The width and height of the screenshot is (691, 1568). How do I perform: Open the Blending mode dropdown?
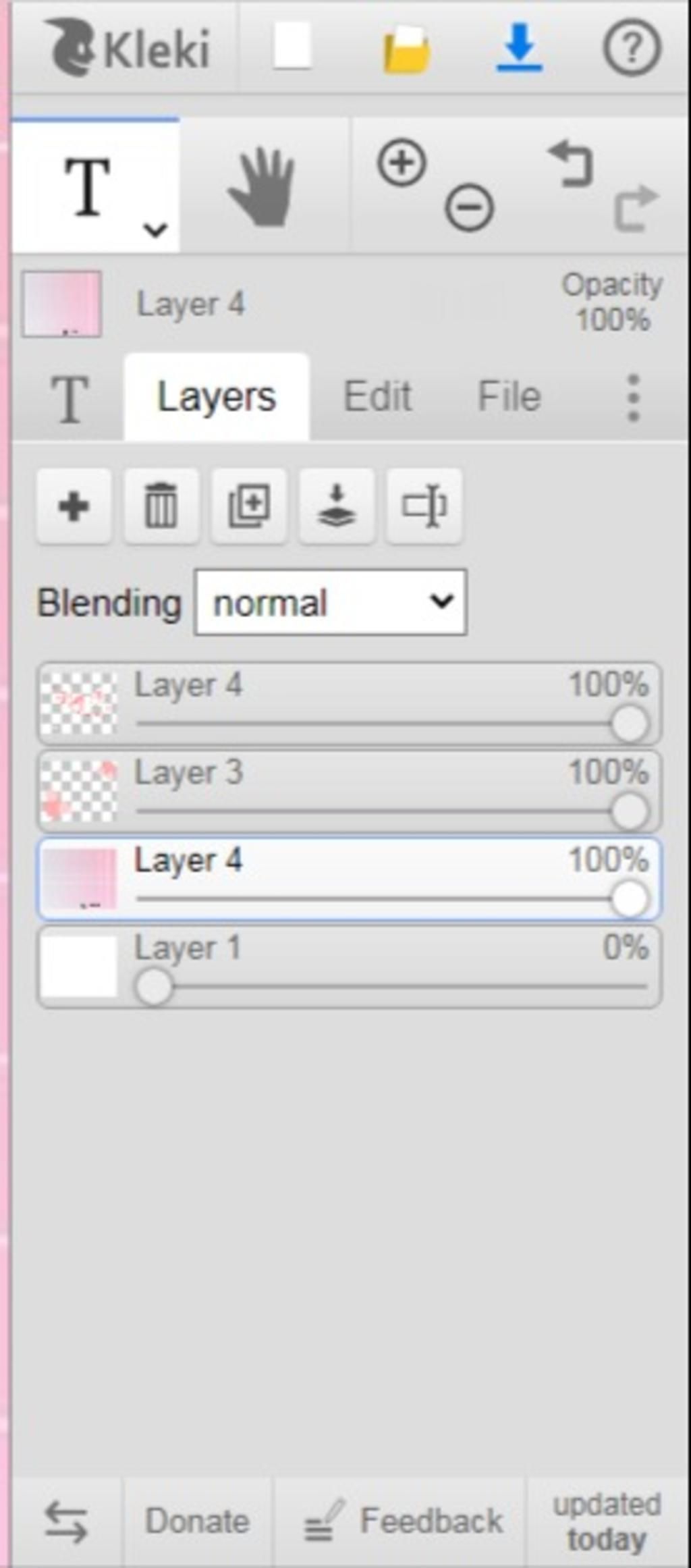pyautogui.click(x=331, y=602)
